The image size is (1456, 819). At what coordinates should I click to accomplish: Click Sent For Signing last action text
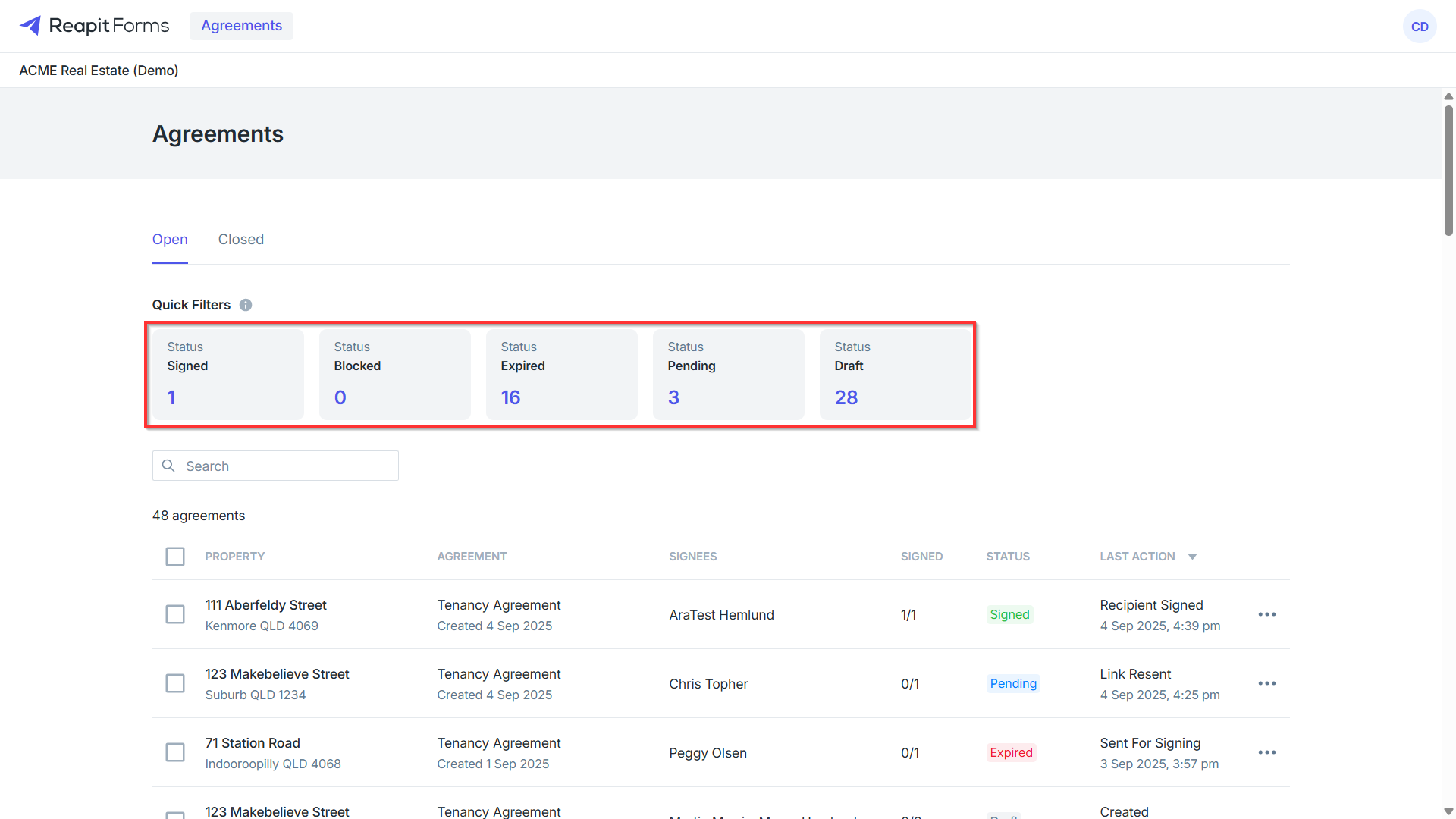1150,743
